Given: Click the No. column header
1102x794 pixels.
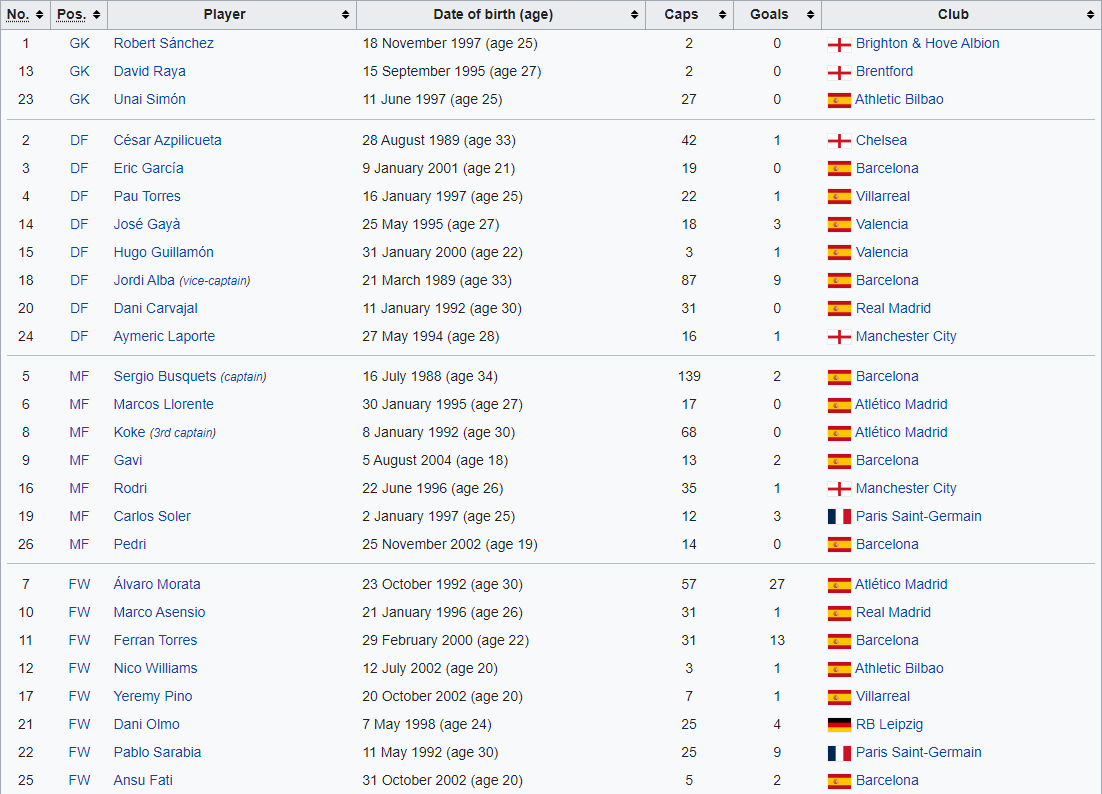Looking at the screenshot, I should pos(19,15).
